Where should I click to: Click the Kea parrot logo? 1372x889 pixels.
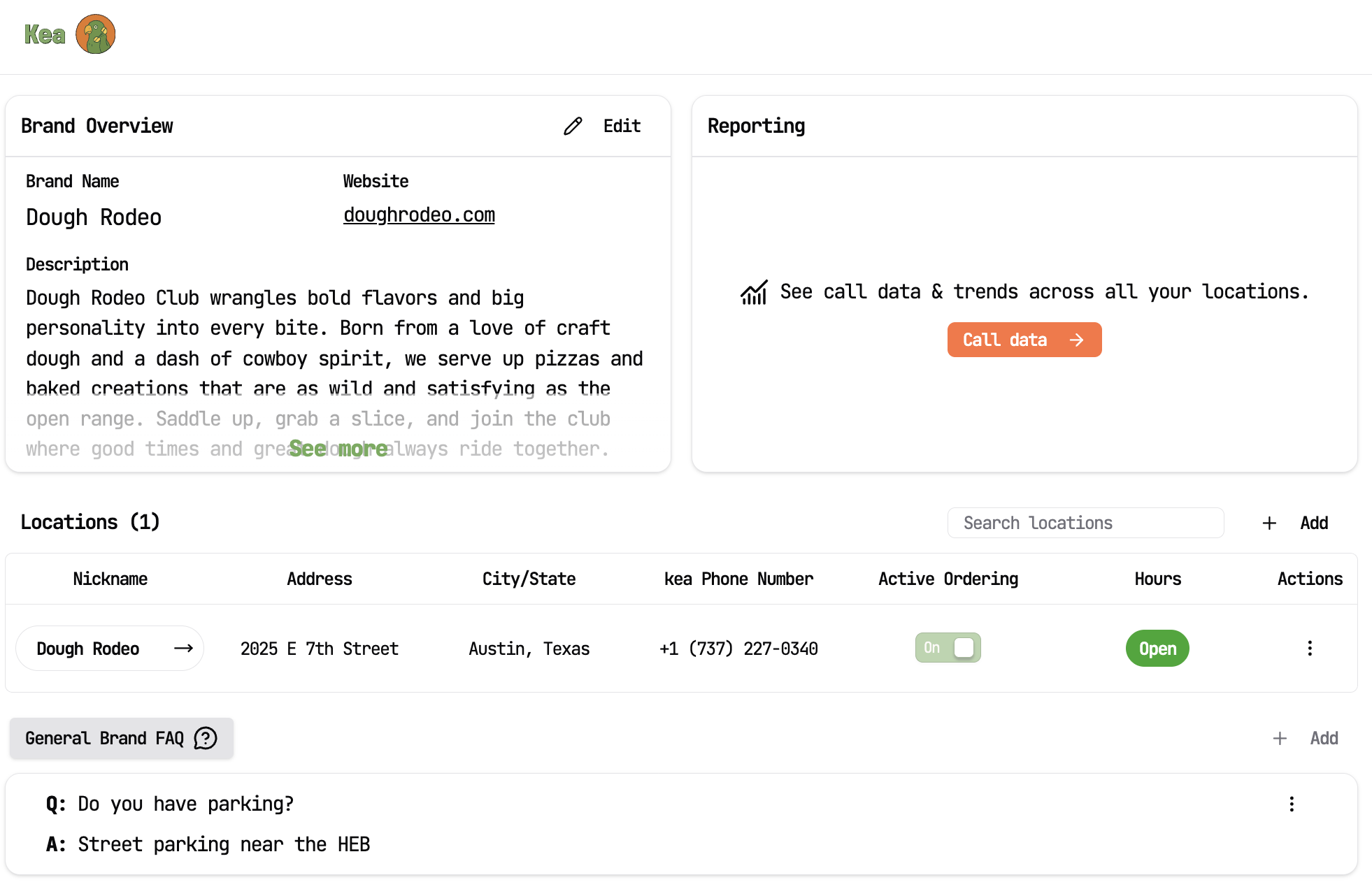click(97, 33)
